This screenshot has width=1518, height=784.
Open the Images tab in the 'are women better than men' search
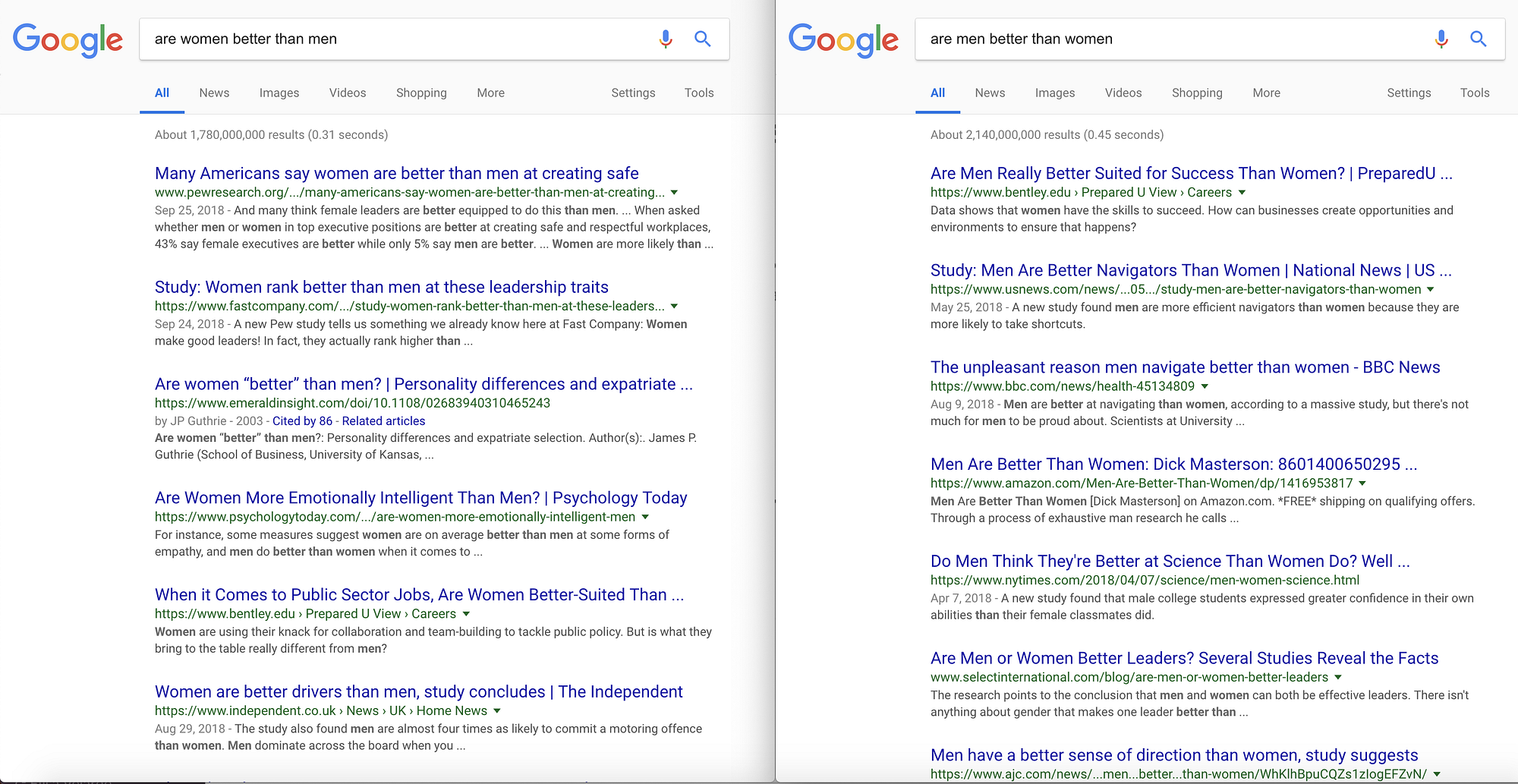(279, 93)
